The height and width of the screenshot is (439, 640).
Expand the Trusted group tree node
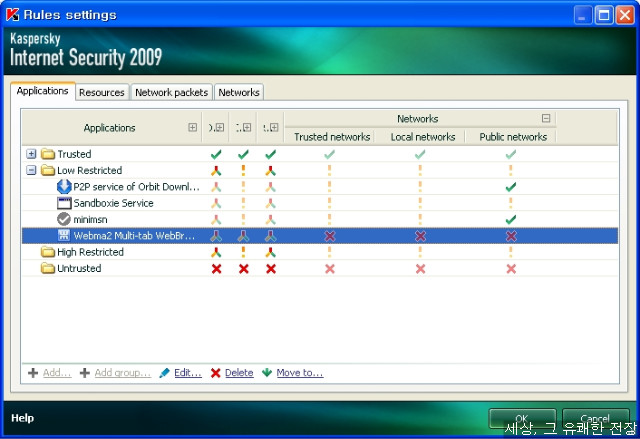pos(31,154)
